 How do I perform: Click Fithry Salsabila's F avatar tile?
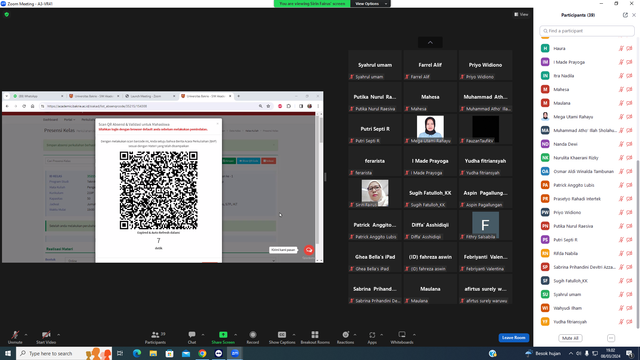485,225
